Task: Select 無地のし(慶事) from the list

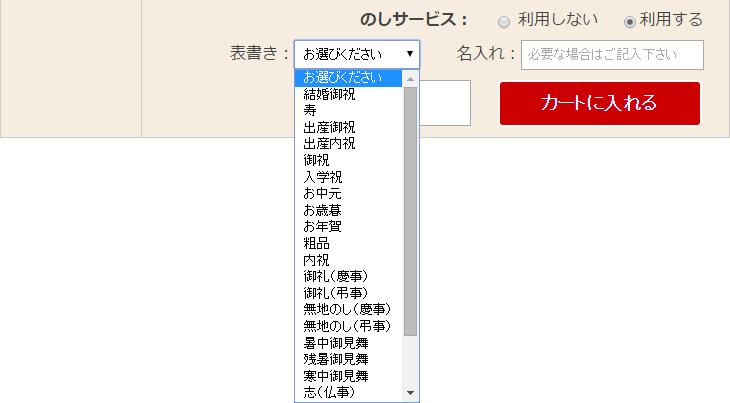Action: [348, 309]
